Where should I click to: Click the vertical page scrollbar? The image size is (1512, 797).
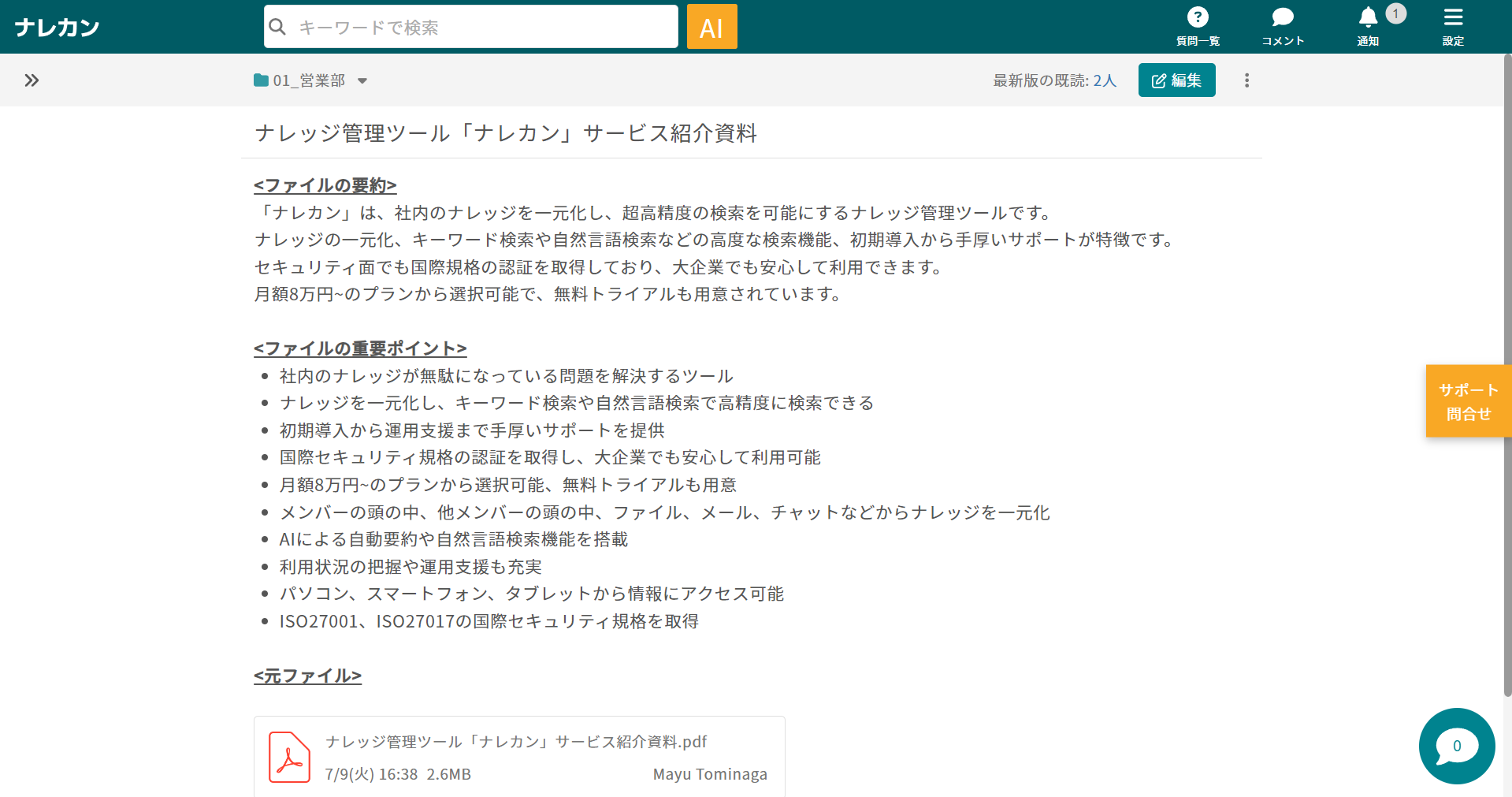pyautogui.click(x=1507, y=376)
